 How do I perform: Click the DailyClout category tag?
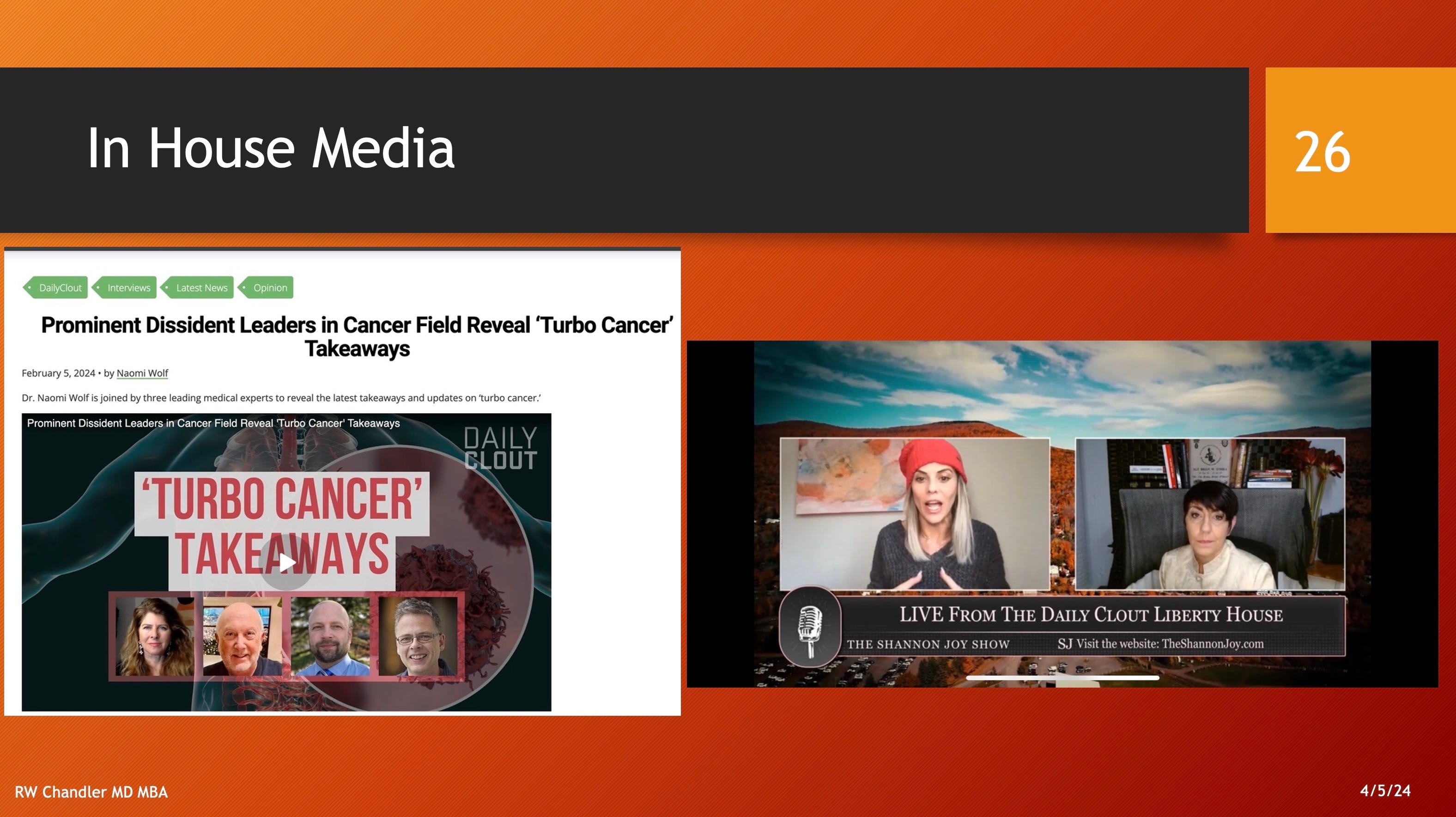tap(55, 287)
